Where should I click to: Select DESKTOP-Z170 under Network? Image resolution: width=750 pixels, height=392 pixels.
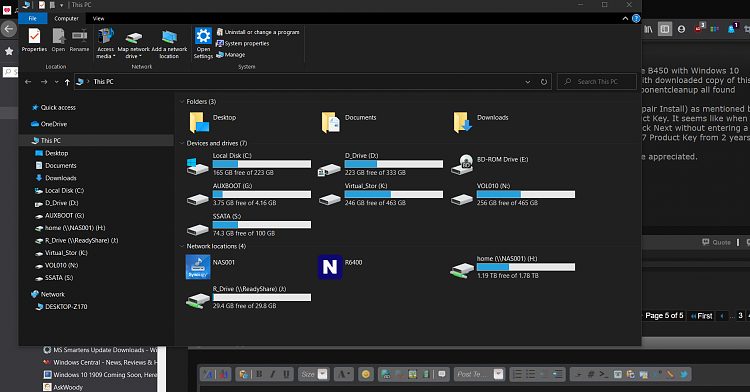click(x=62, y=307)
